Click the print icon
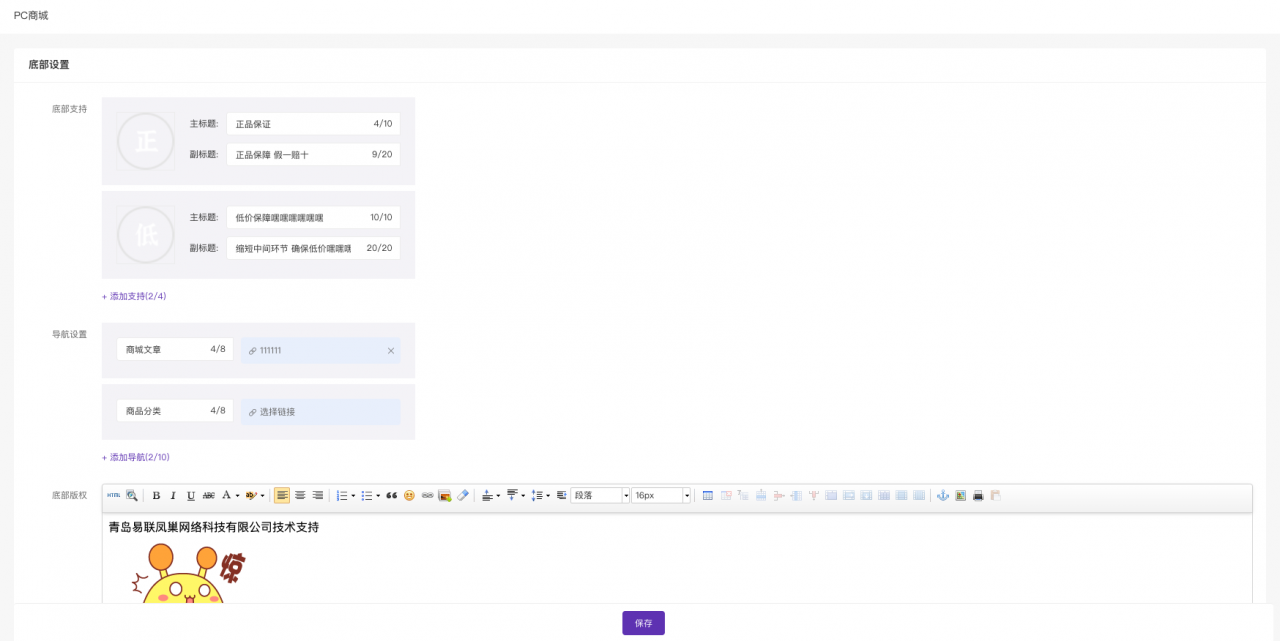 pyautogui.click(x=978, y=495)
